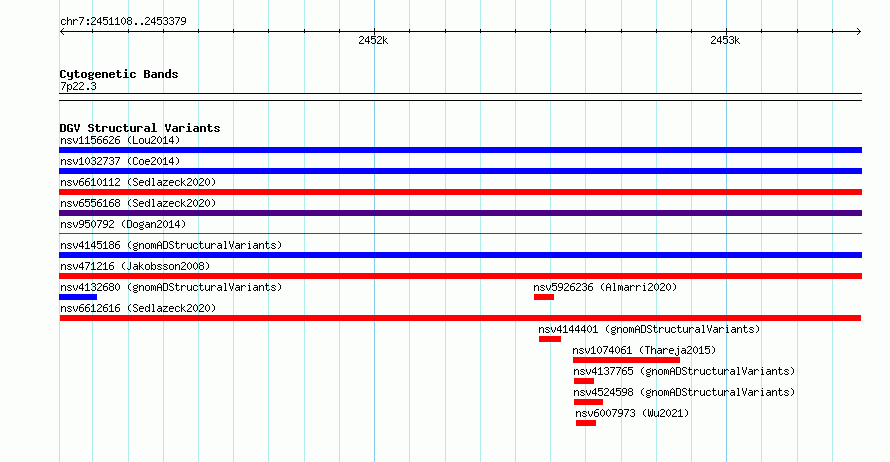The width and height of the screenshot is (890, 462).
Task: Open the nsv471216 (Jakobsson2008) label
Action: 135,266
